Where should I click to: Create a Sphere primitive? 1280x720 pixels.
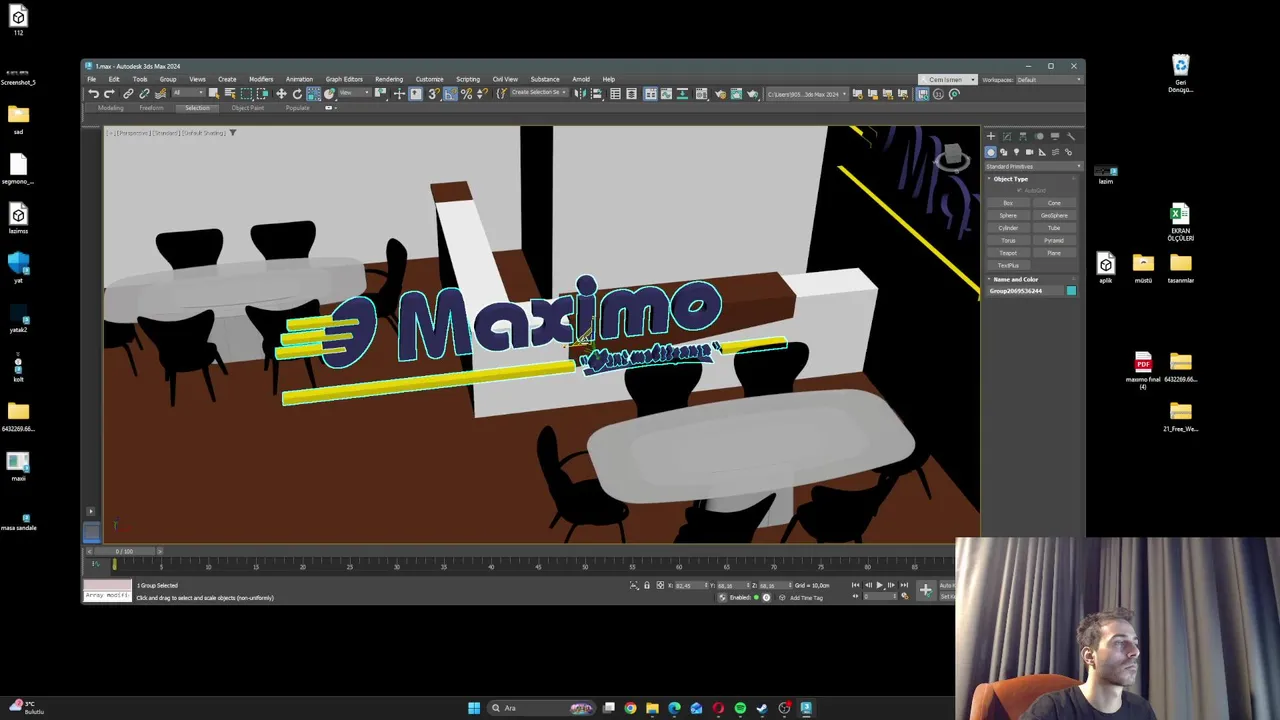coord(1008,215)
